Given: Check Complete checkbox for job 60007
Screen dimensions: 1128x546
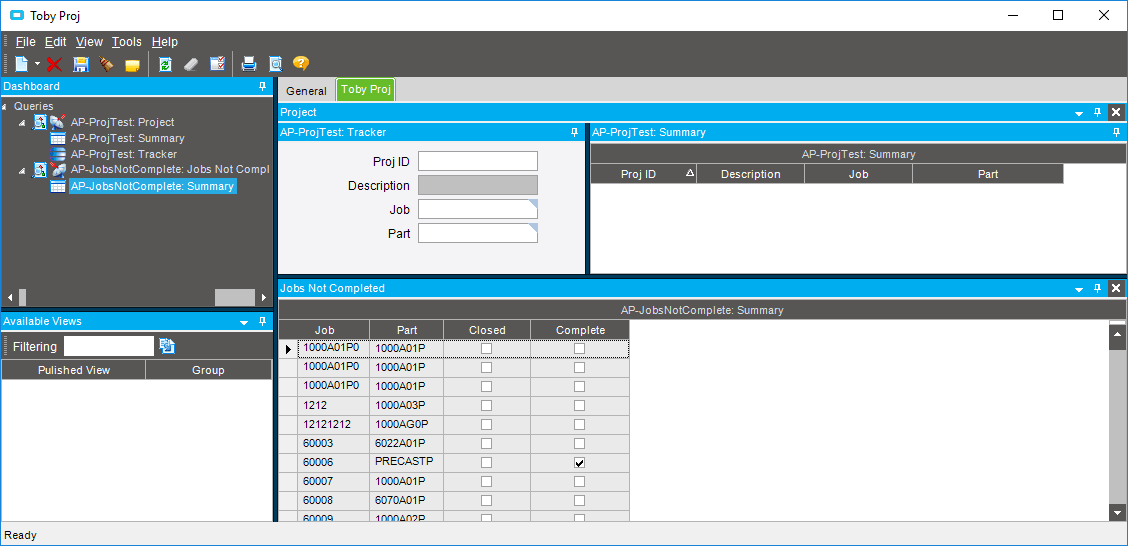Looking at the screenshot, I should point(580,481).
